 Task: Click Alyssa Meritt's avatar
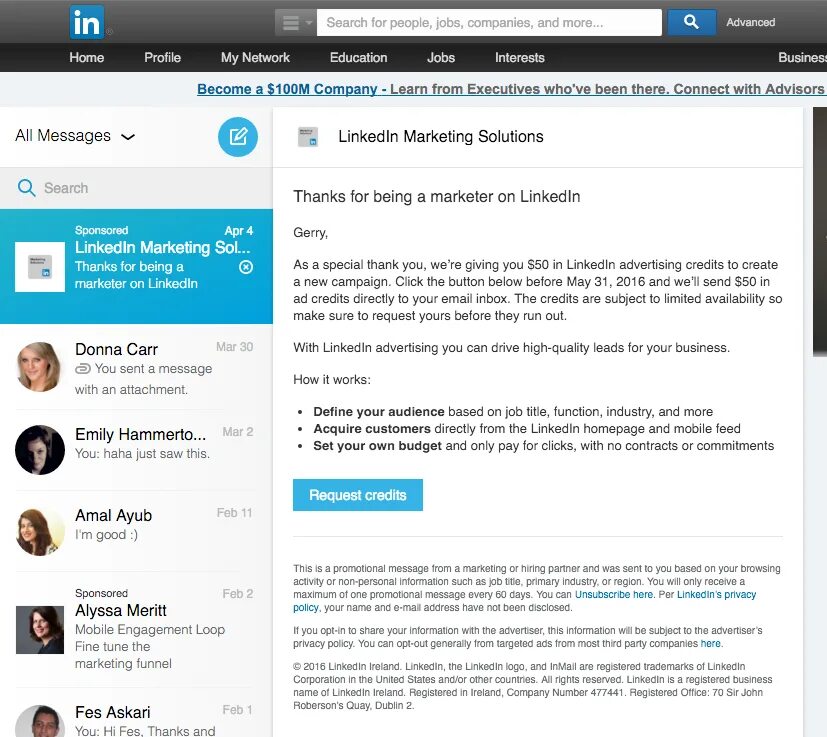(40, 630)
